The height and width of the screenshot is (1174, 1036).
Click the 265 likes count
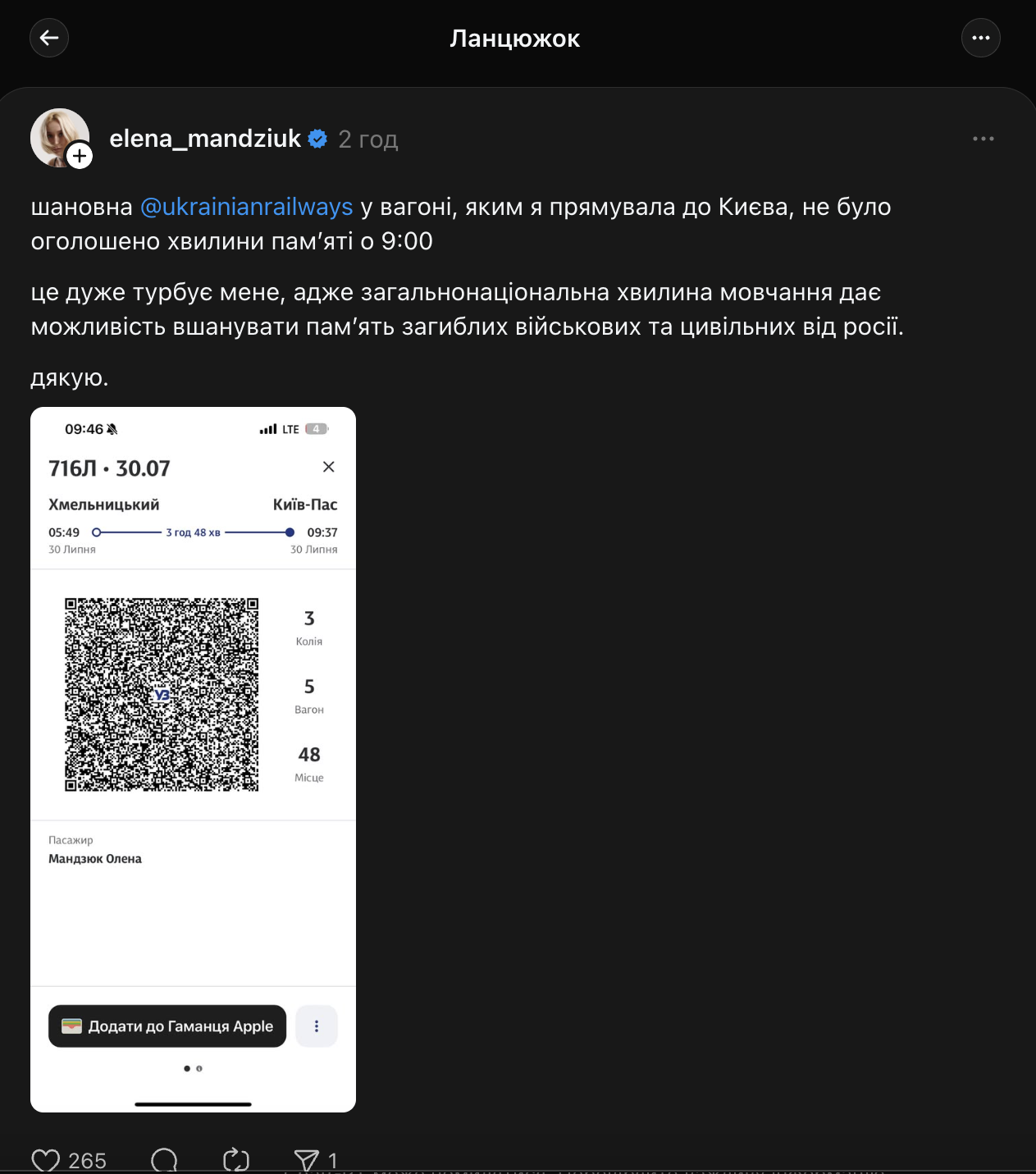pyautogui.click(x=87, y=1161)
